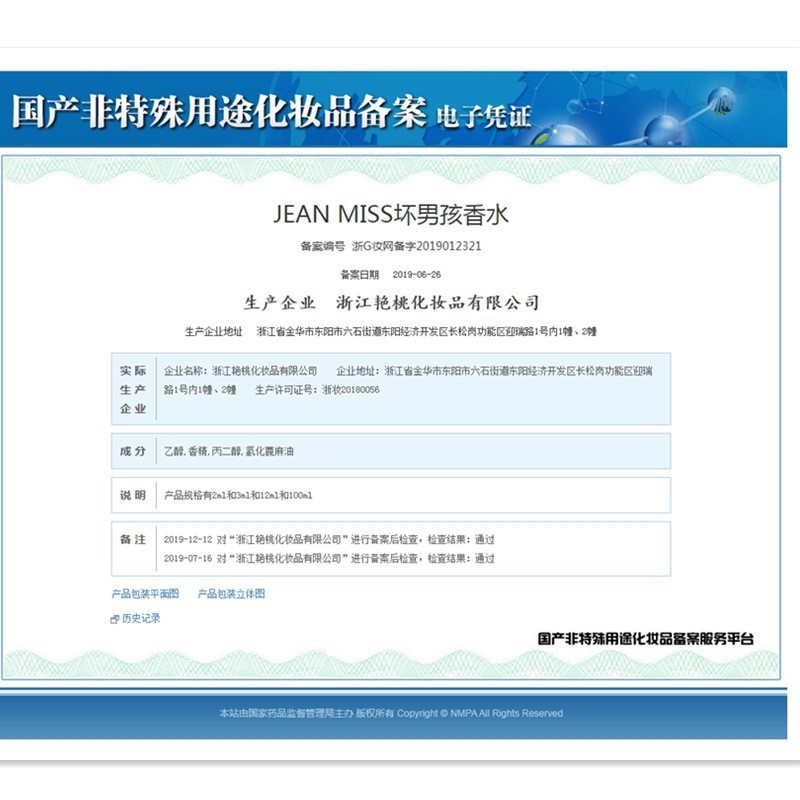Click the 2019-12-12 inspection remark line
The width and height of the screenshot is (800, 800).
tap(329, 539)
